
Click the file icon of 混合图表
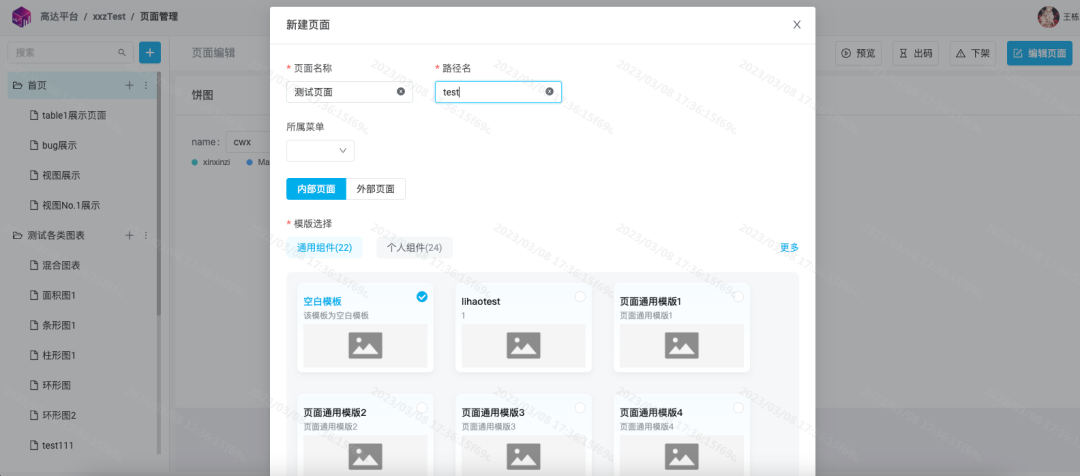pyautogui.click(x=33, y=265)
